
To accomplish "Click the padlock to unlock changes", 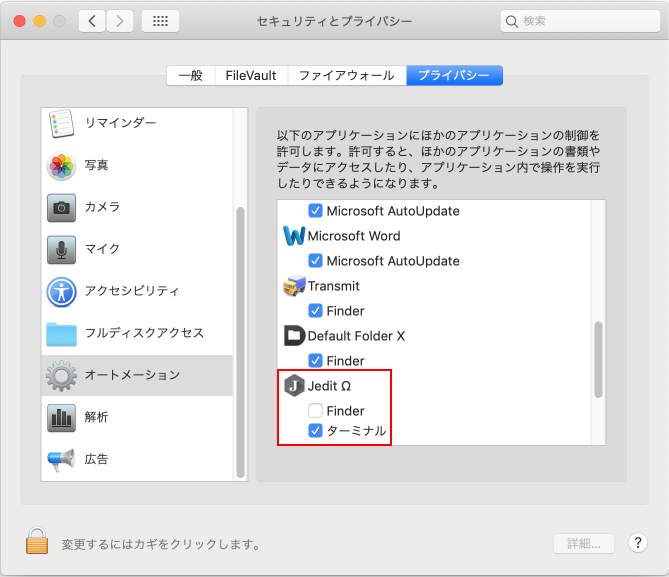I will point(37,540).
